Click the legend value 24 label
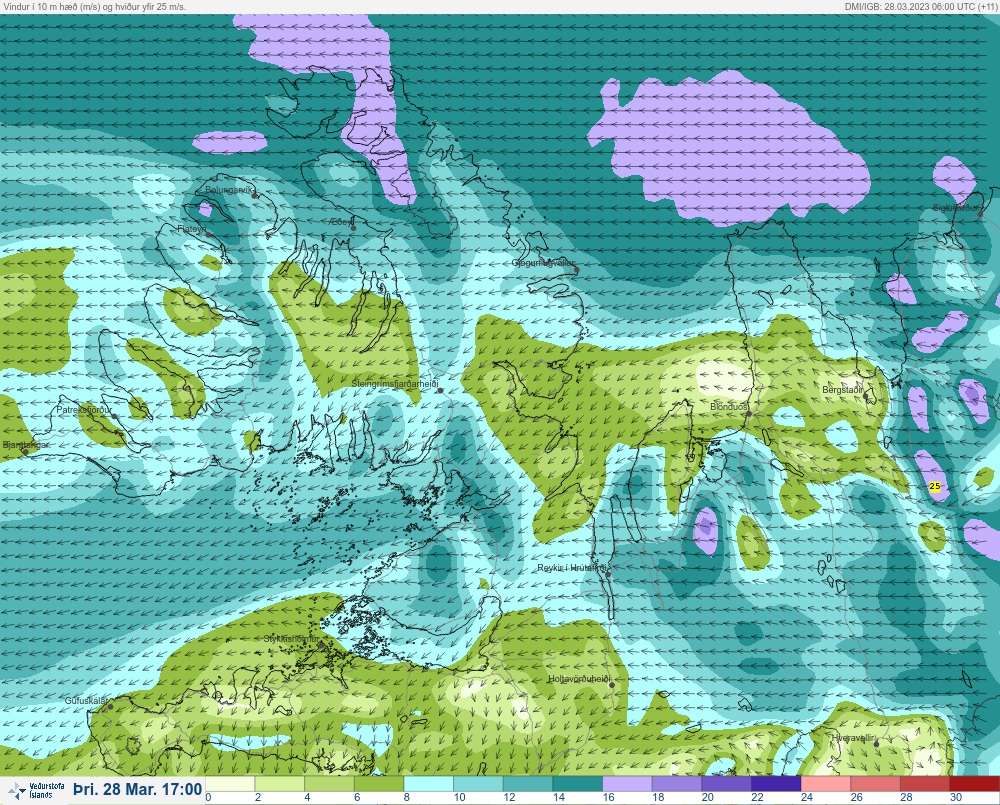The width and height of the screenshot is (1000, 805). (x=807, y=797)
